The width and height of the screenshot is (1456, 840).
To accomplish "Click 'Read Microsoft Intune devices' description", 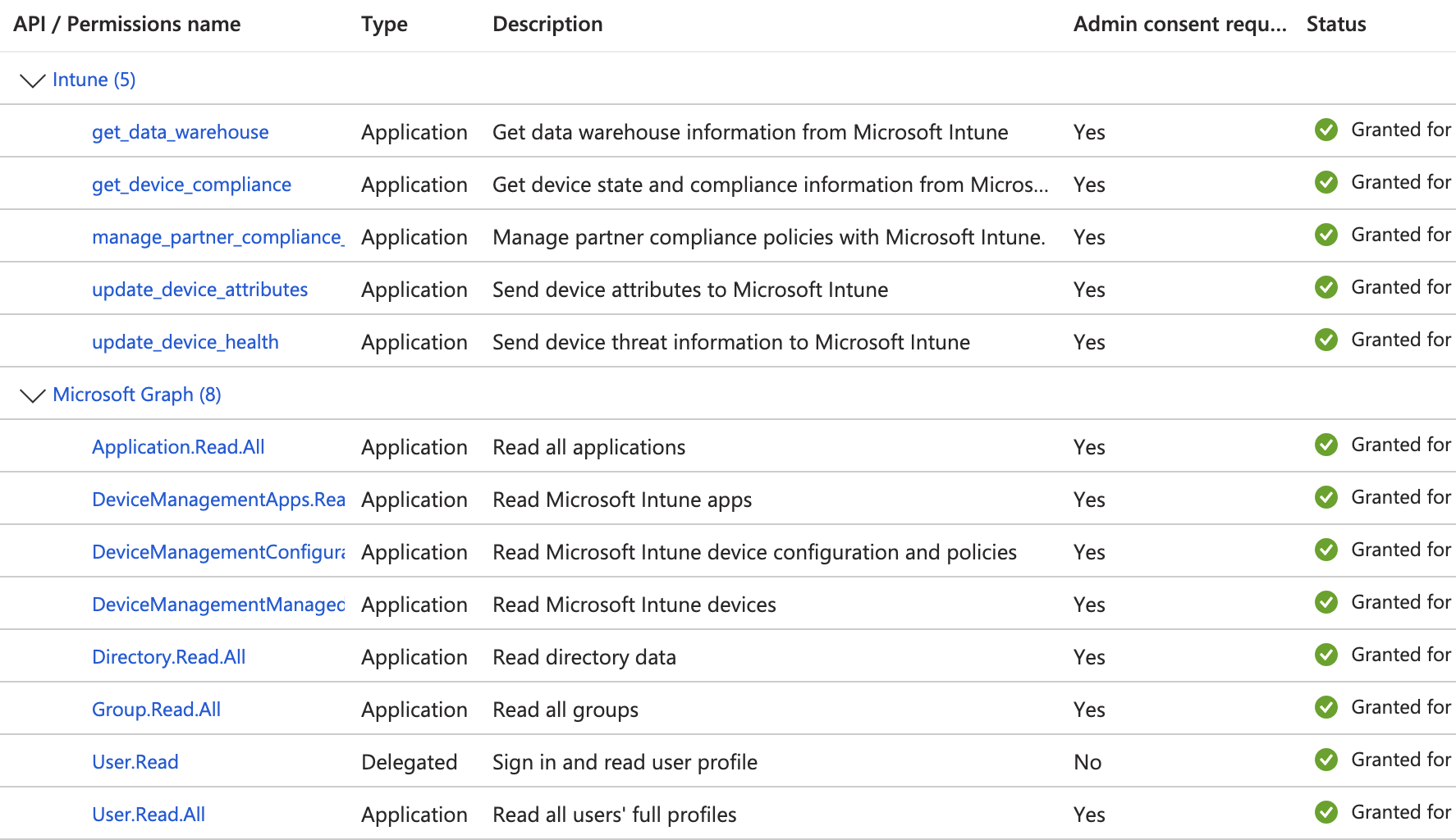I will coord(634,605).
